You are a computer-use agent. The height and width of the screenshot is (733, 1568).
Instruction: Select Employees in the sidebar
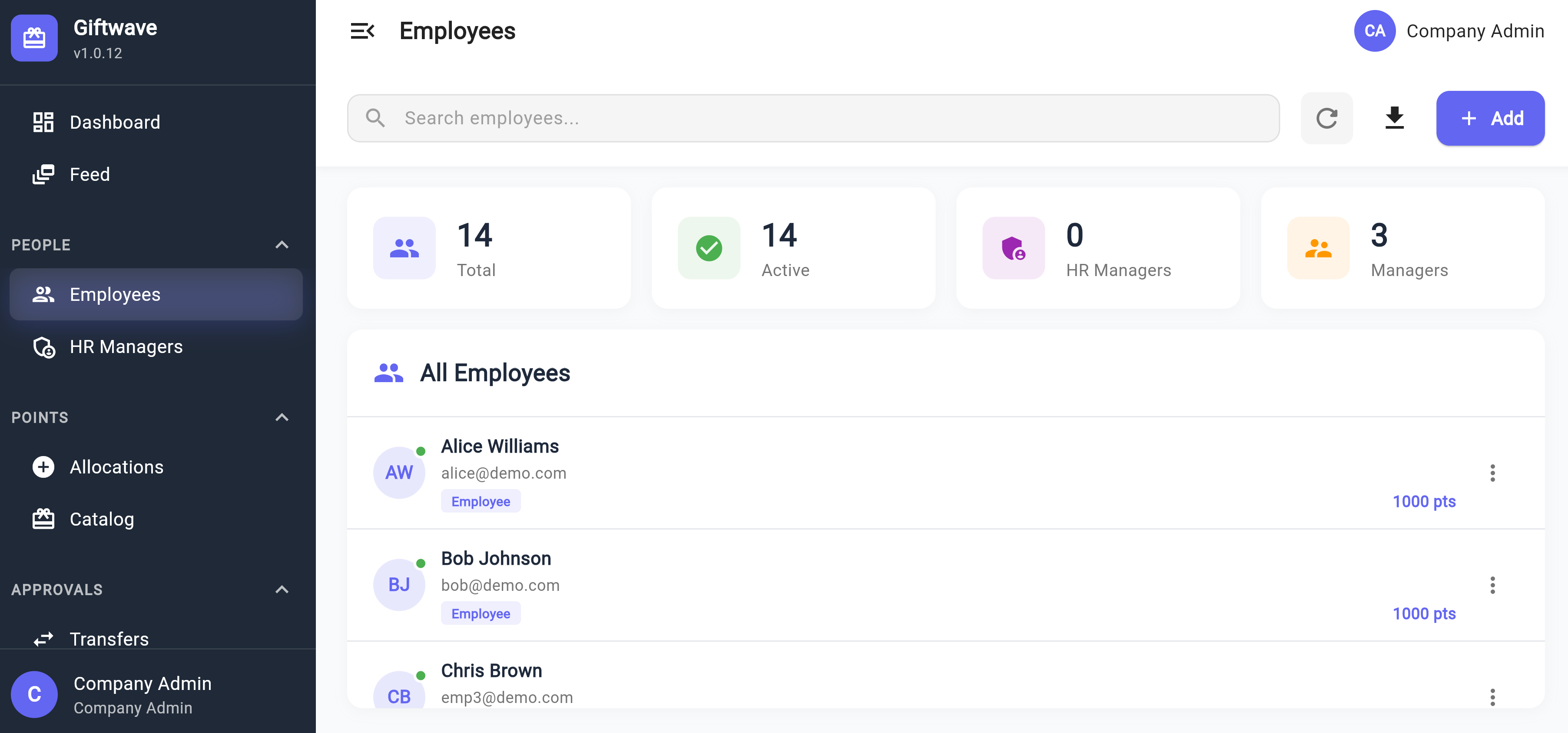pyautogui.click(x=156, y=294)
